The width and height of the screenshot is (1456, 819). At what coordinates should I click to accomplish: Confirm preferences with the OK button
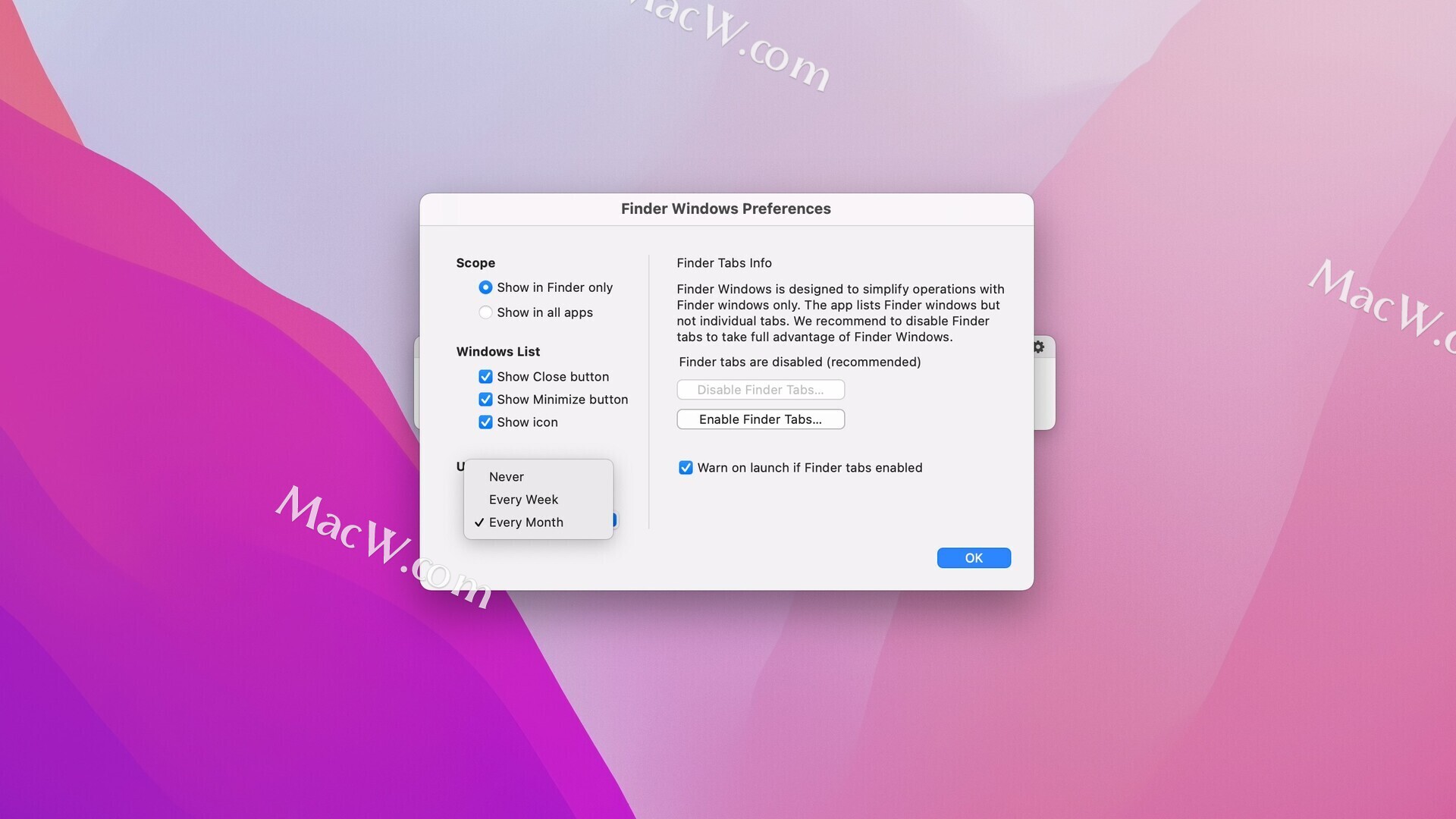coord(974,558)
